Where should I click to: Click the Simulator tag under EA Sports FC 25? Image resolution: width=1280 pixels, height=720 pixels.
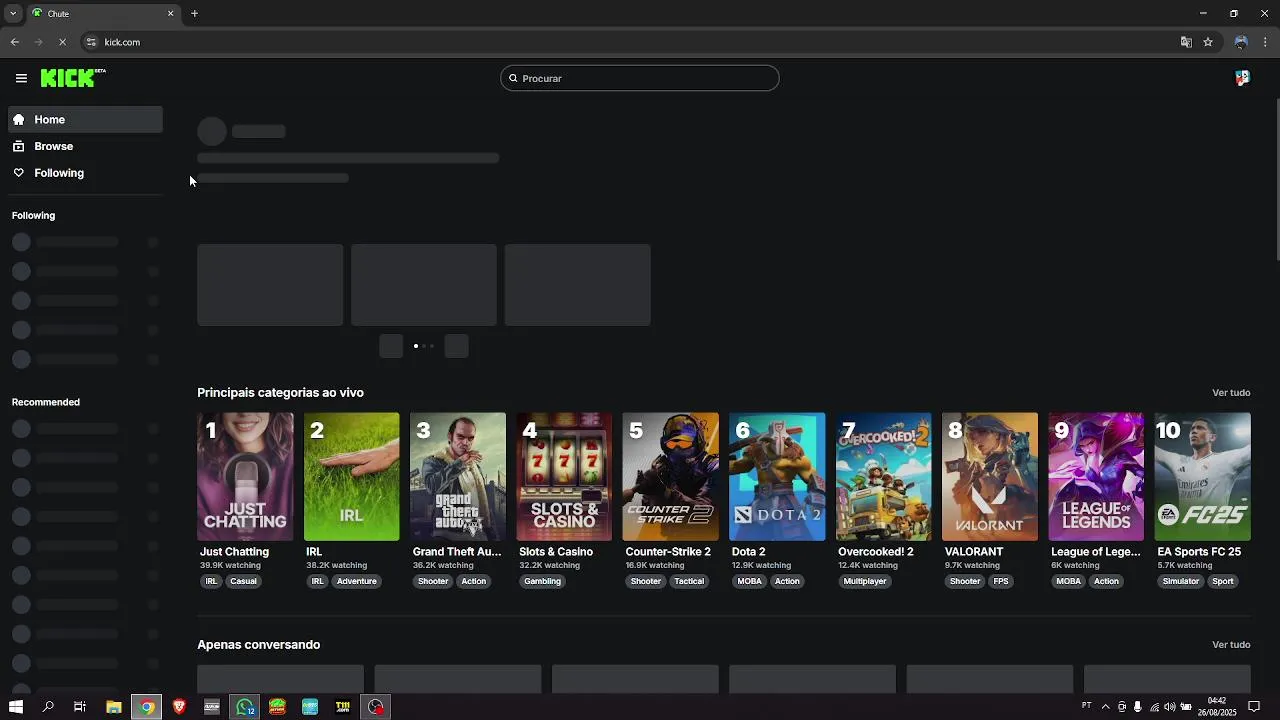tap(1180, 581)
